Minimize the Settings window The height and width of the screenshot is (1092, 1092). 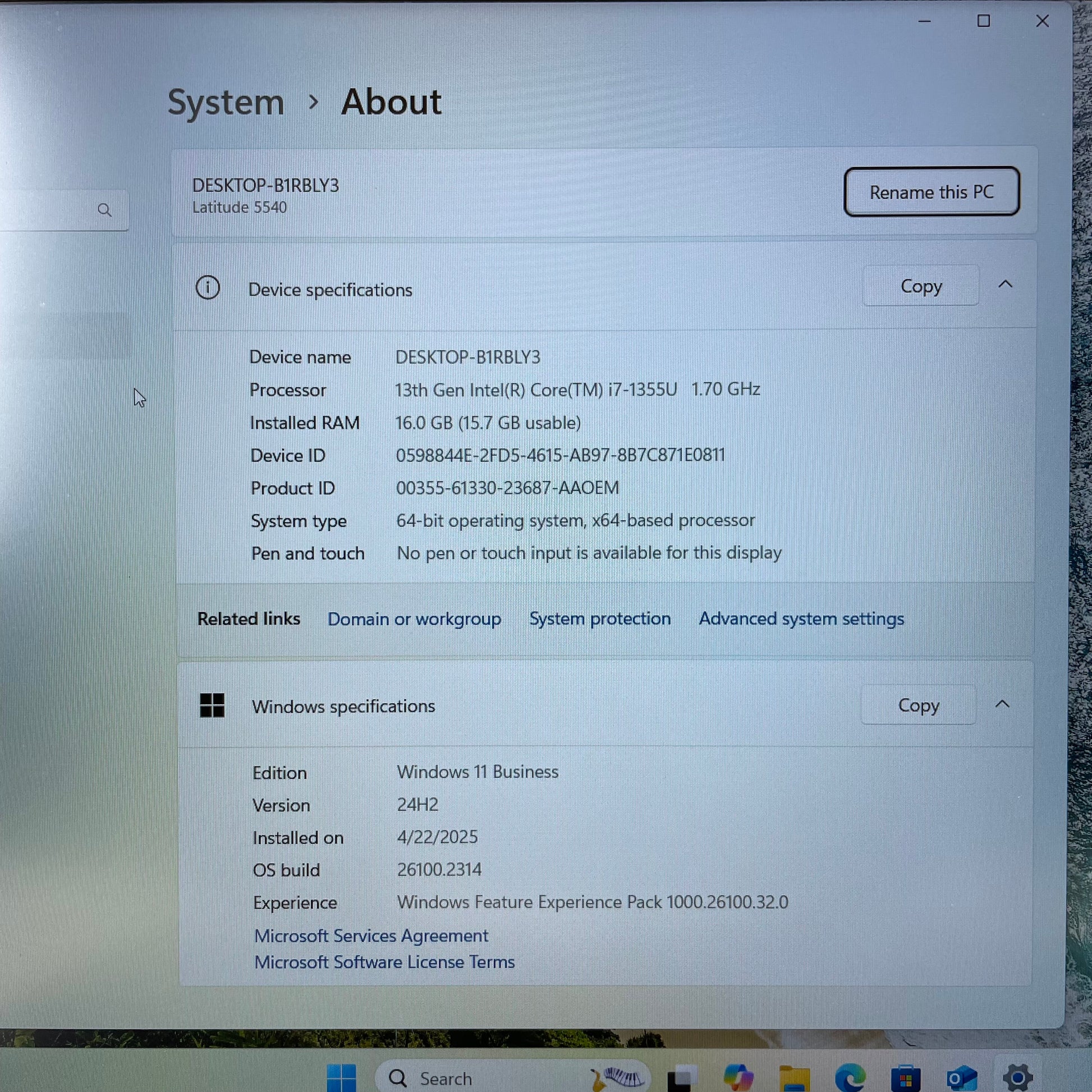tap(925, 21)
